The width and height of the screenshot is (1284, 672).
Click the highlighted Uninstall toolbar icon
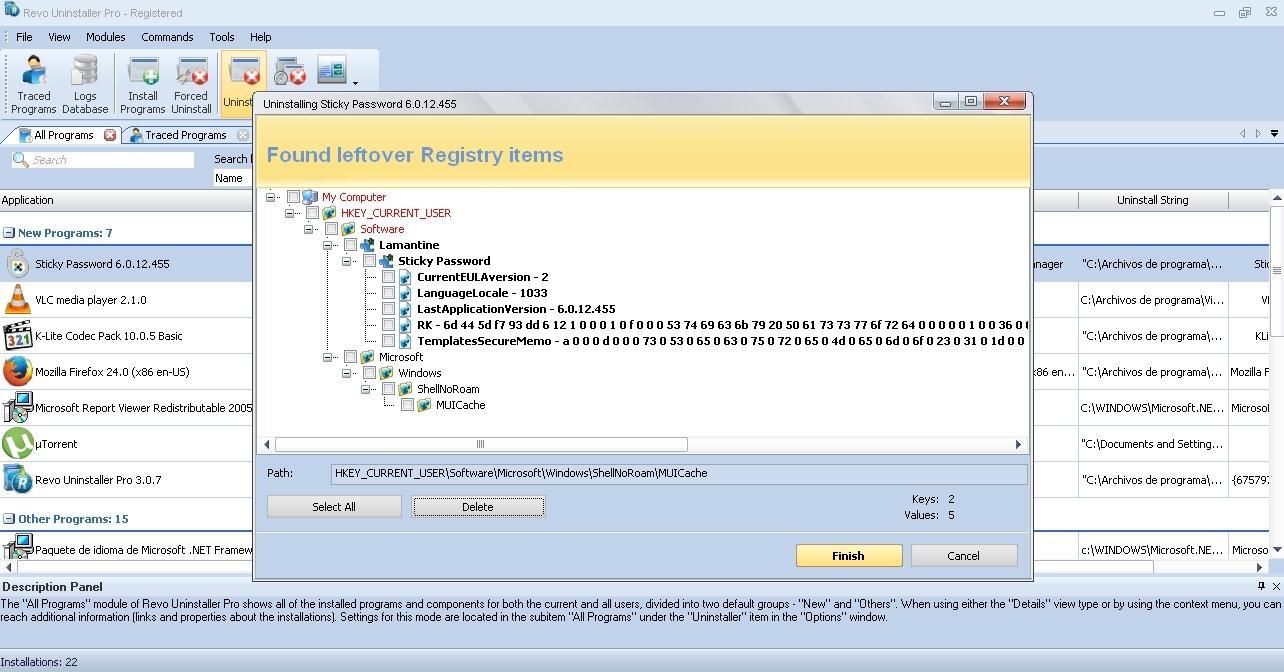click(241, 70)
